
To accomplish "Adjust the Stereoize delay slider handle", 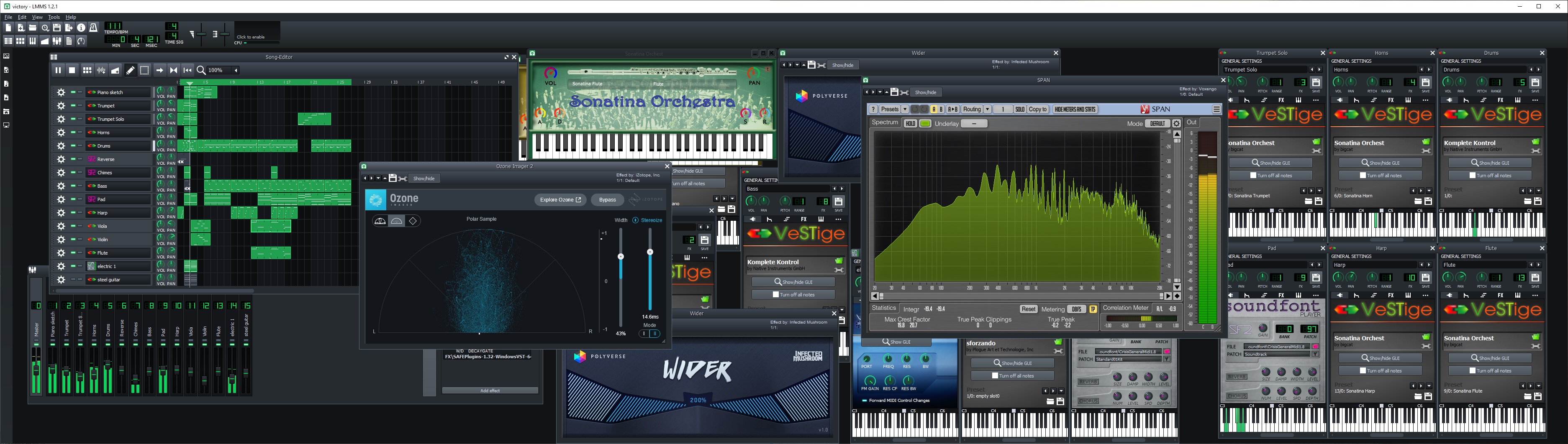I will click(x=650, y=252).
